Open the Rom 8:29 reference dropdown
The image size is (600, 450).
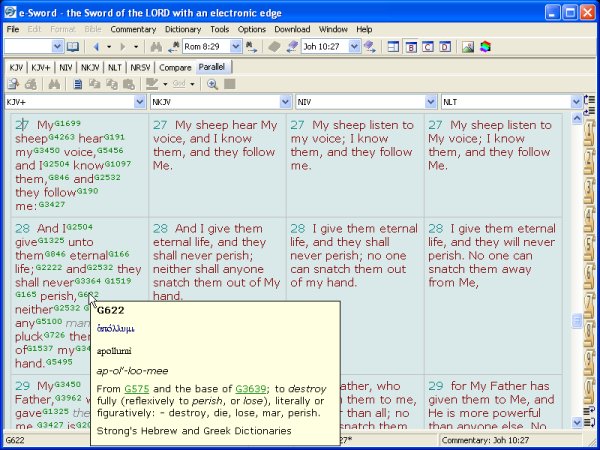click(x=235, y=47)
